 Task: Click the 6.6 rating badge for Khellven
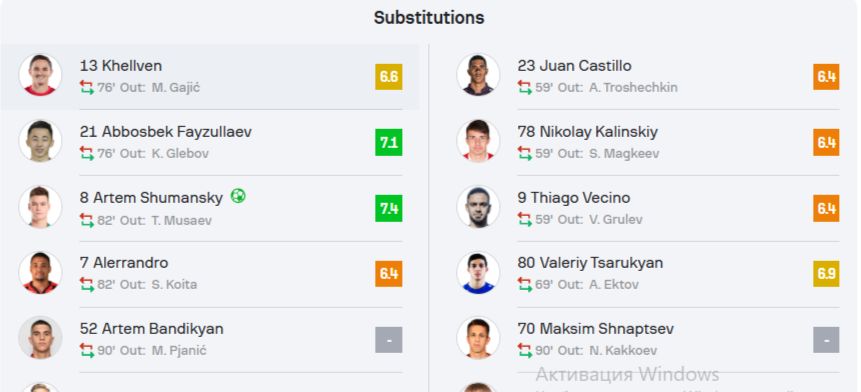tap(389, 77)
